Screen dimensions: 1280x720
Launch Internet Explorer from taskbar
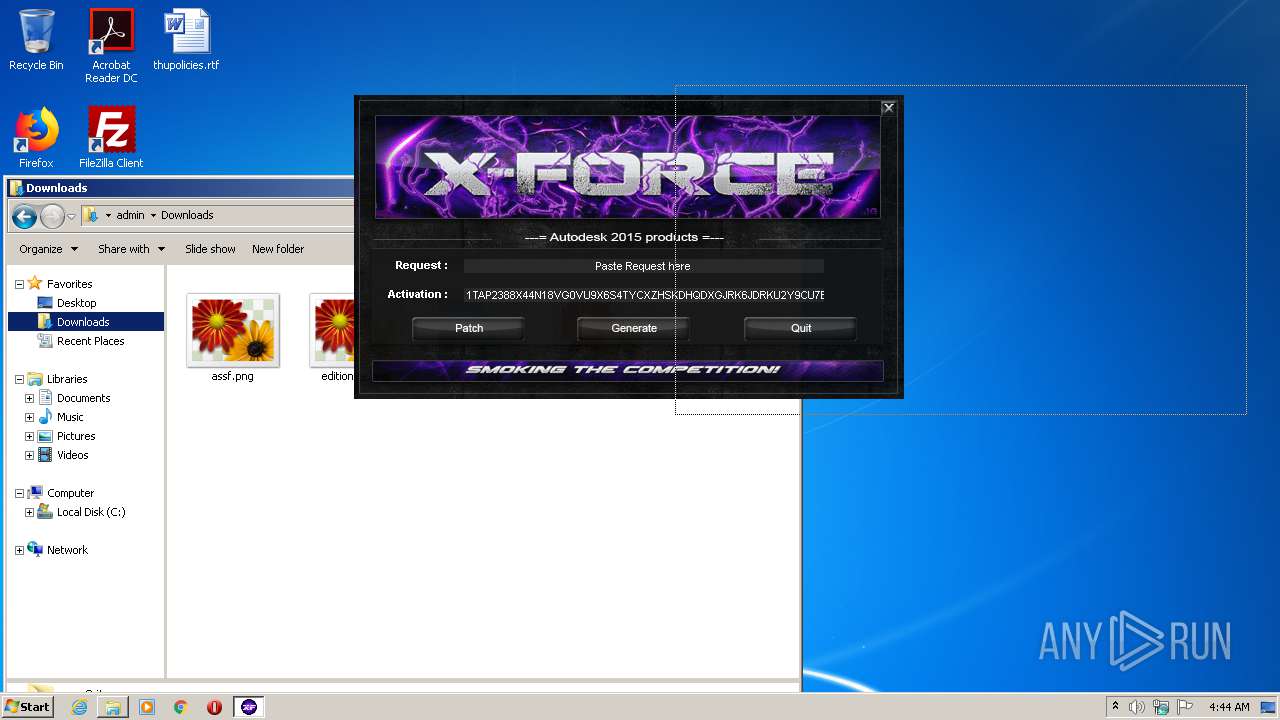[x=79, y=707]
